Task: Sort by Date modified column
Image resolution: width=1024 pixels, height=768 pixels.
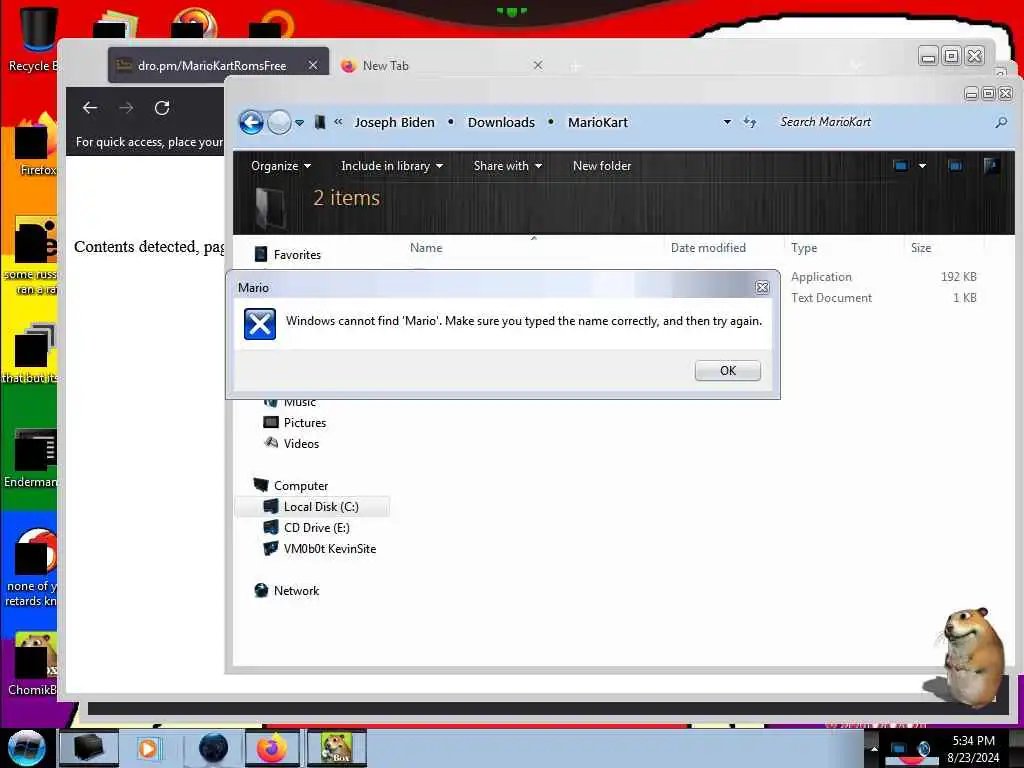Action: pos(708,248)
